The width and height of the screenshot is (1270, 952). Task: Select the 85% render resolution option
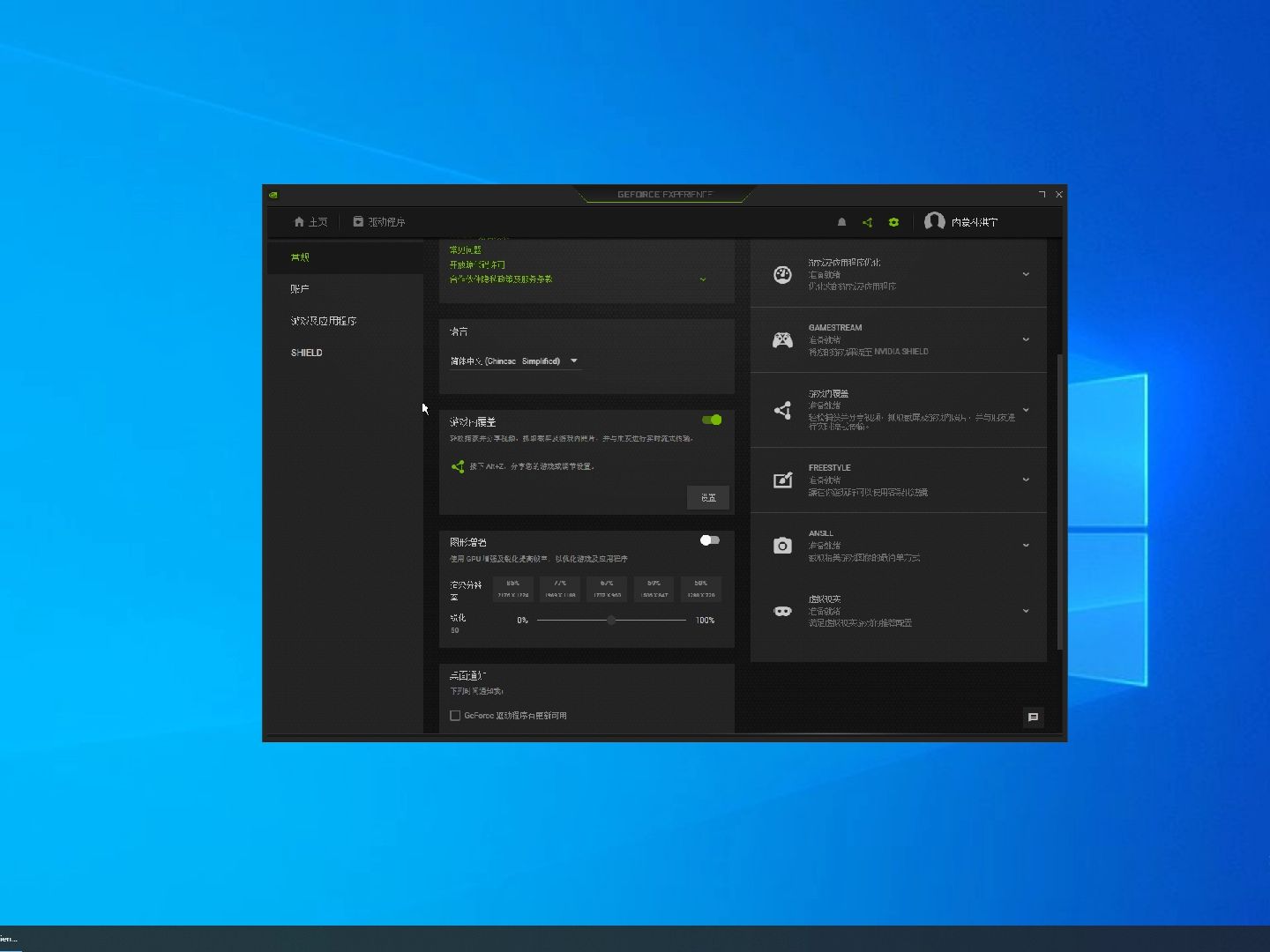pos(513,589)
